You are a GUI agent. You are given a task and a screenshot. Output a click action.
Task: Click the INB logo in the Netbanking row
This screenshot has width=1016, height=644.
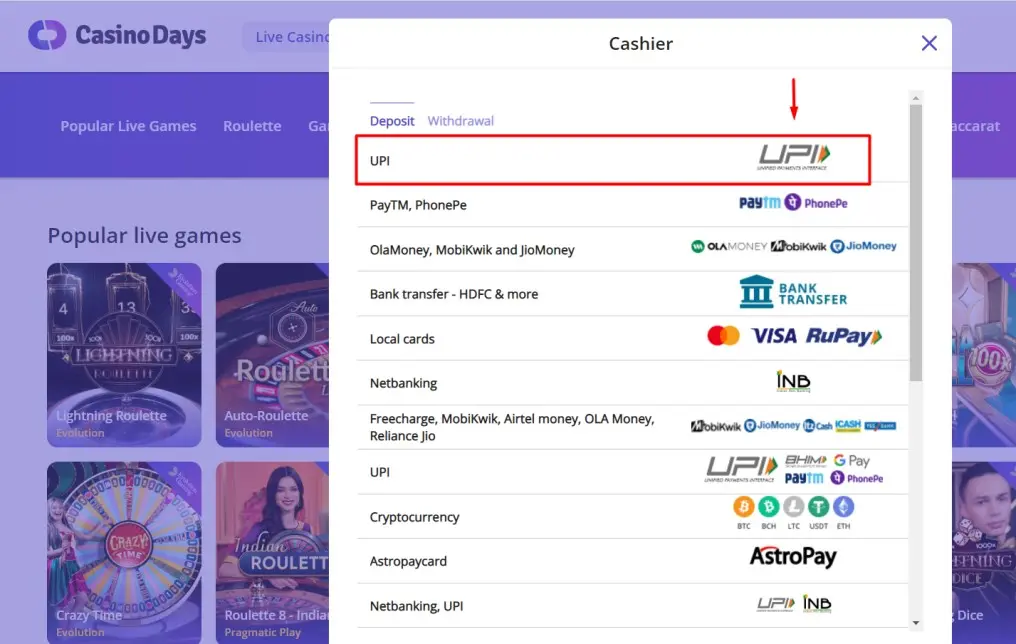click(793, 382)
